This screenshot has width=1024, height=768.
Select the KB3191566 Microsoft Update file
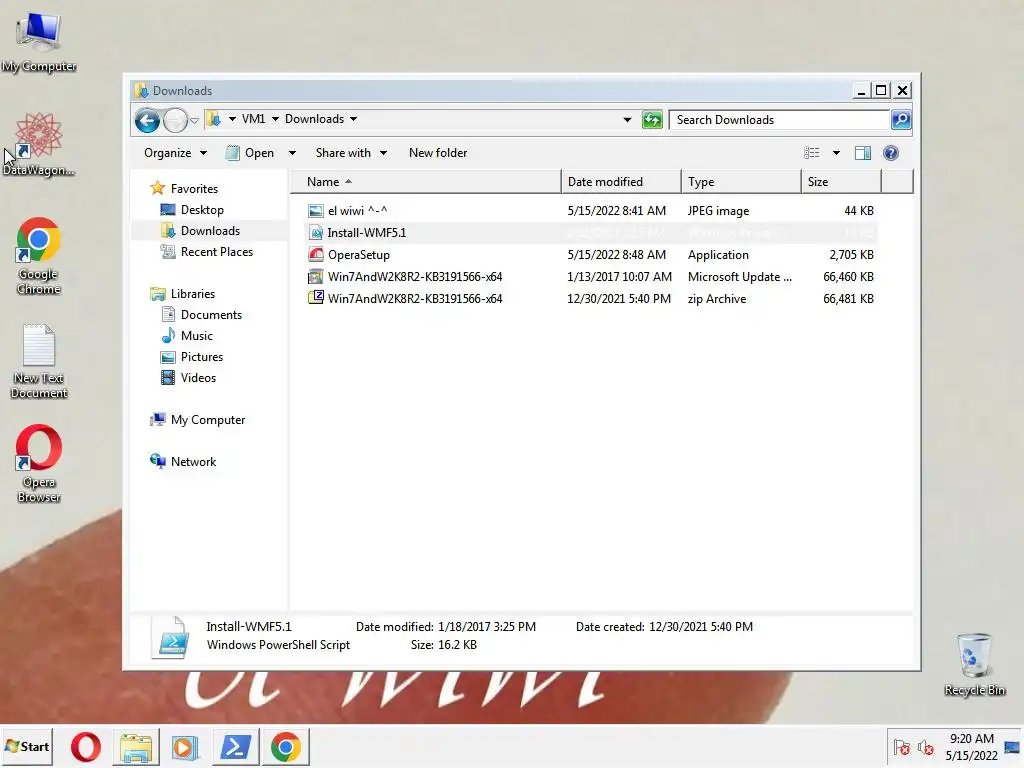click(591, 277)
